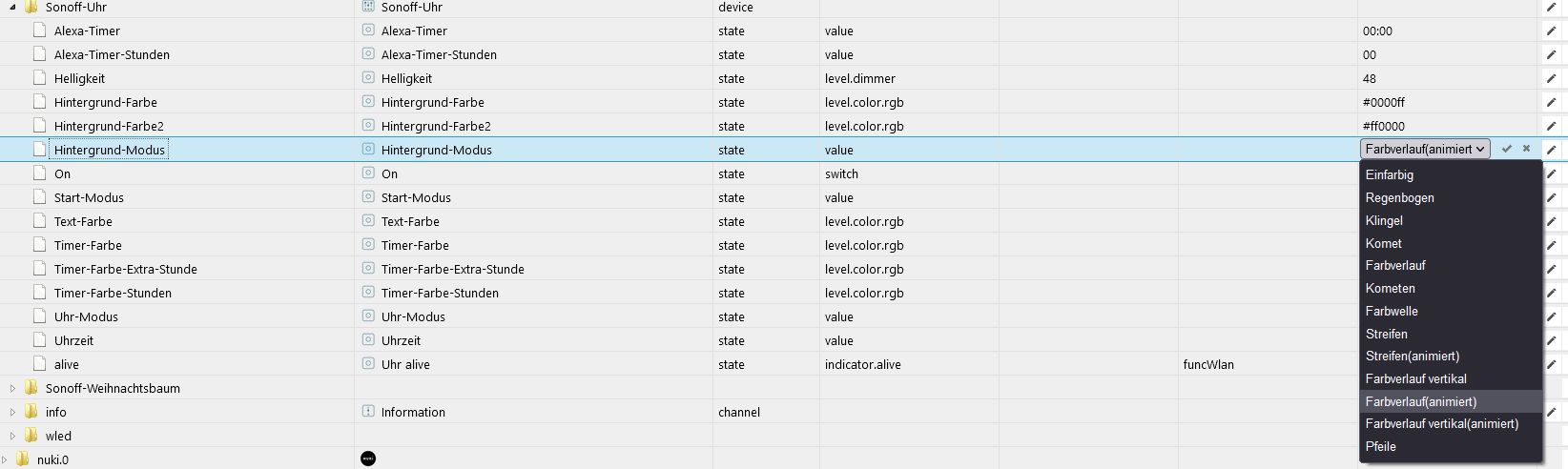Choose the Pfeile option in the list
The width and height of the screenshot is (1568, 469).
pos(1380,446)
